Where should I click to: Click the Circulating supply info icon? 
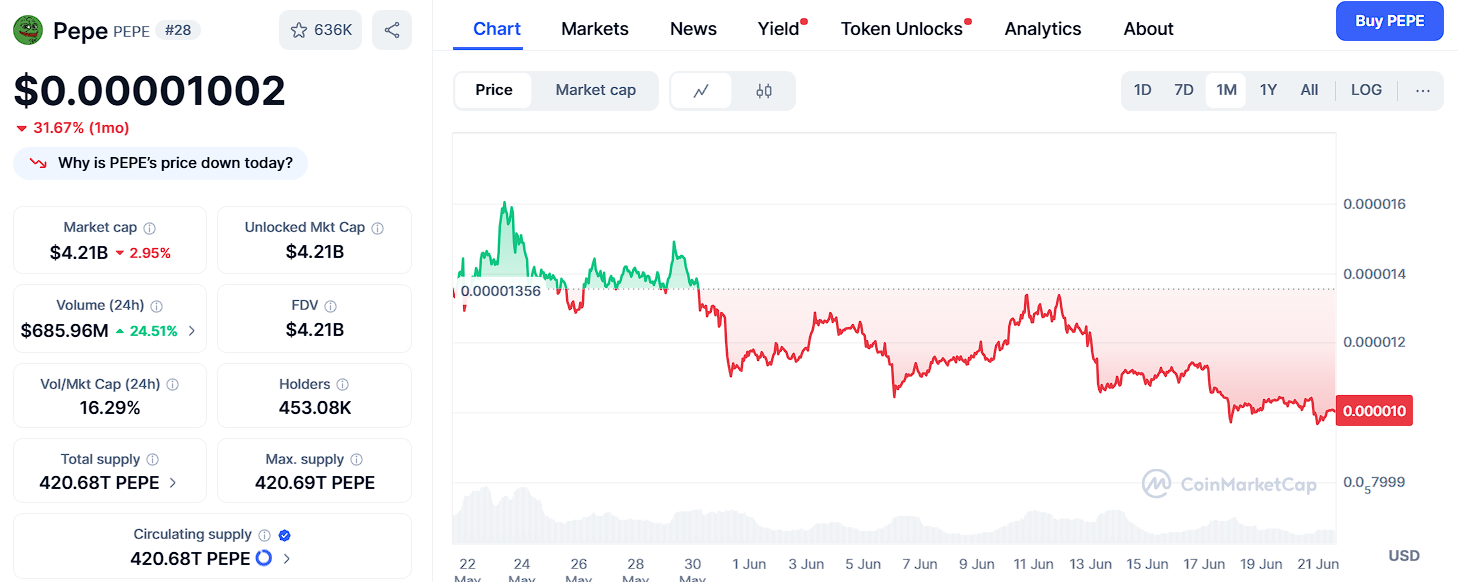coord(264,535)
